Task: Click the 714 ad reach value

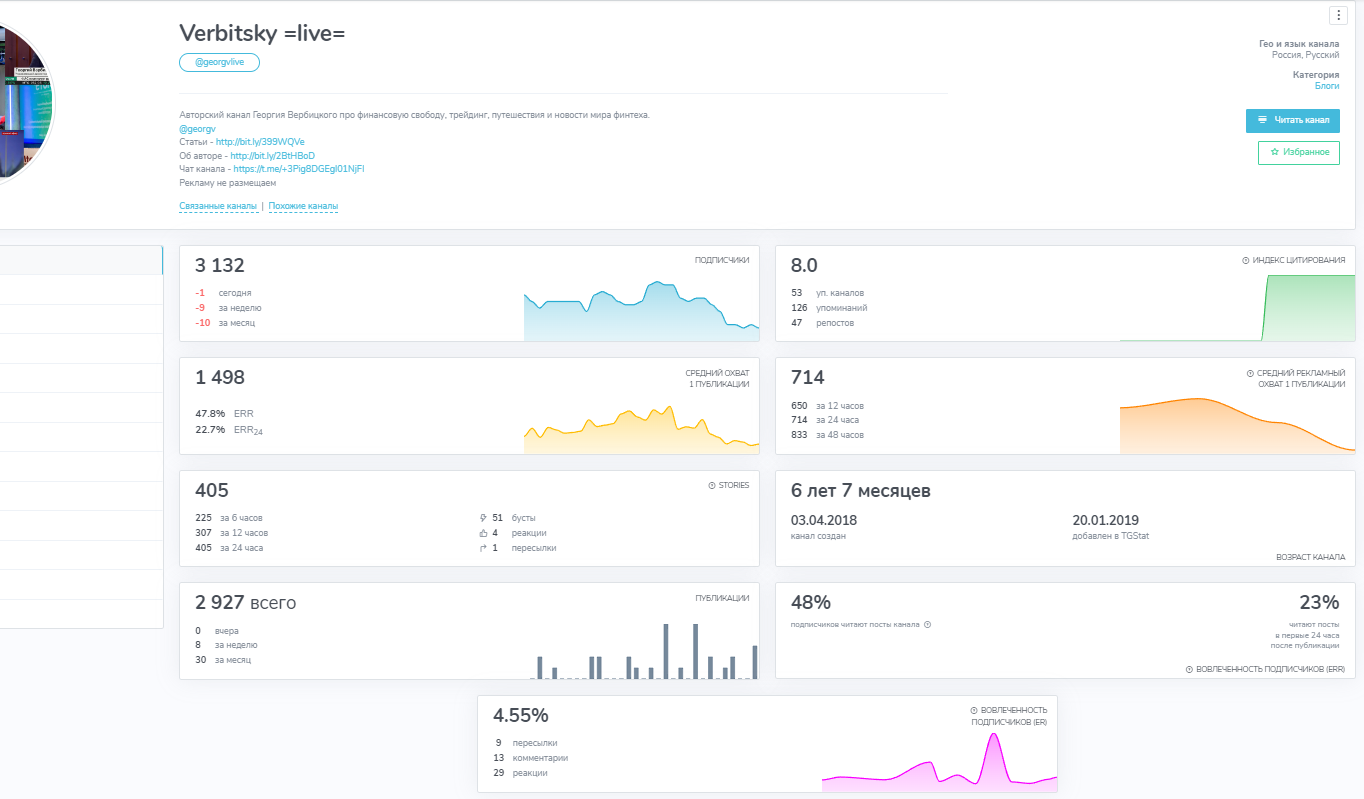Action: [807, 377]
